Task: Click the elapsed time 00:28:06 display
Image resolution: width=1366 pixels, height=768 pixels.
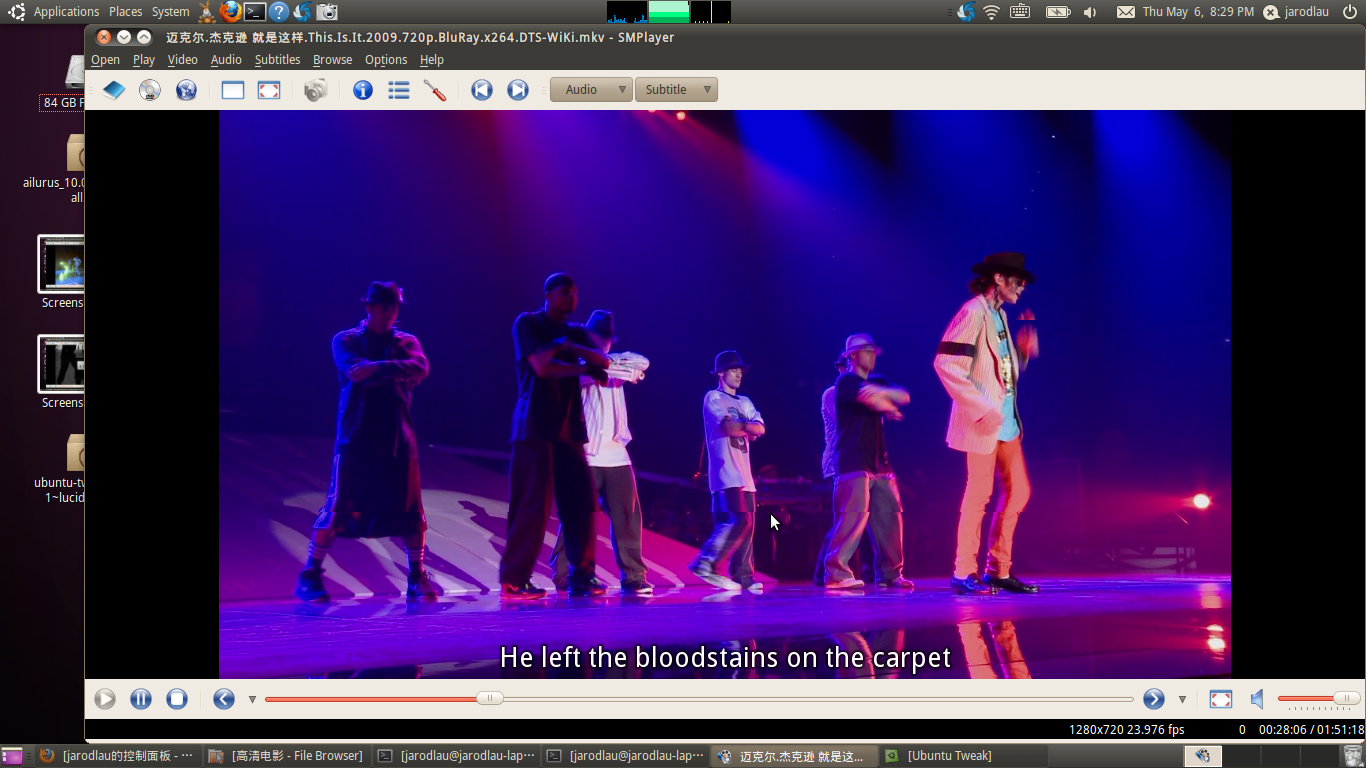Action: pyautogui.click(x=1283, y=730)
